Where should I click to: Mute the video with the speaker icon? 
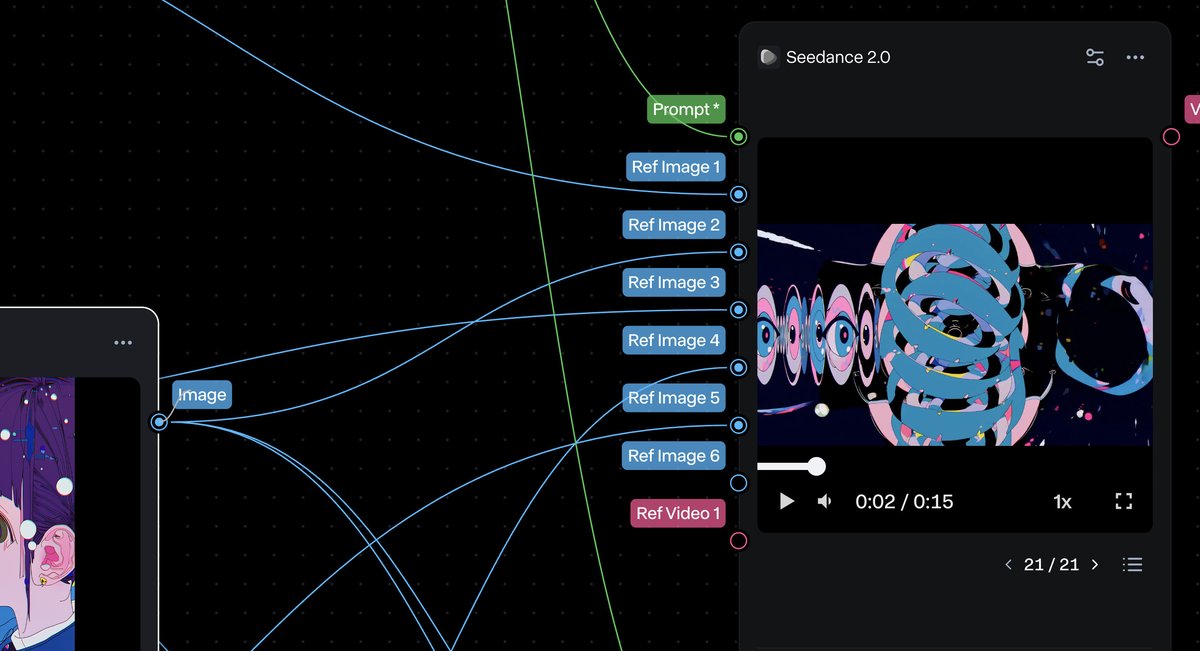(825, 501)
